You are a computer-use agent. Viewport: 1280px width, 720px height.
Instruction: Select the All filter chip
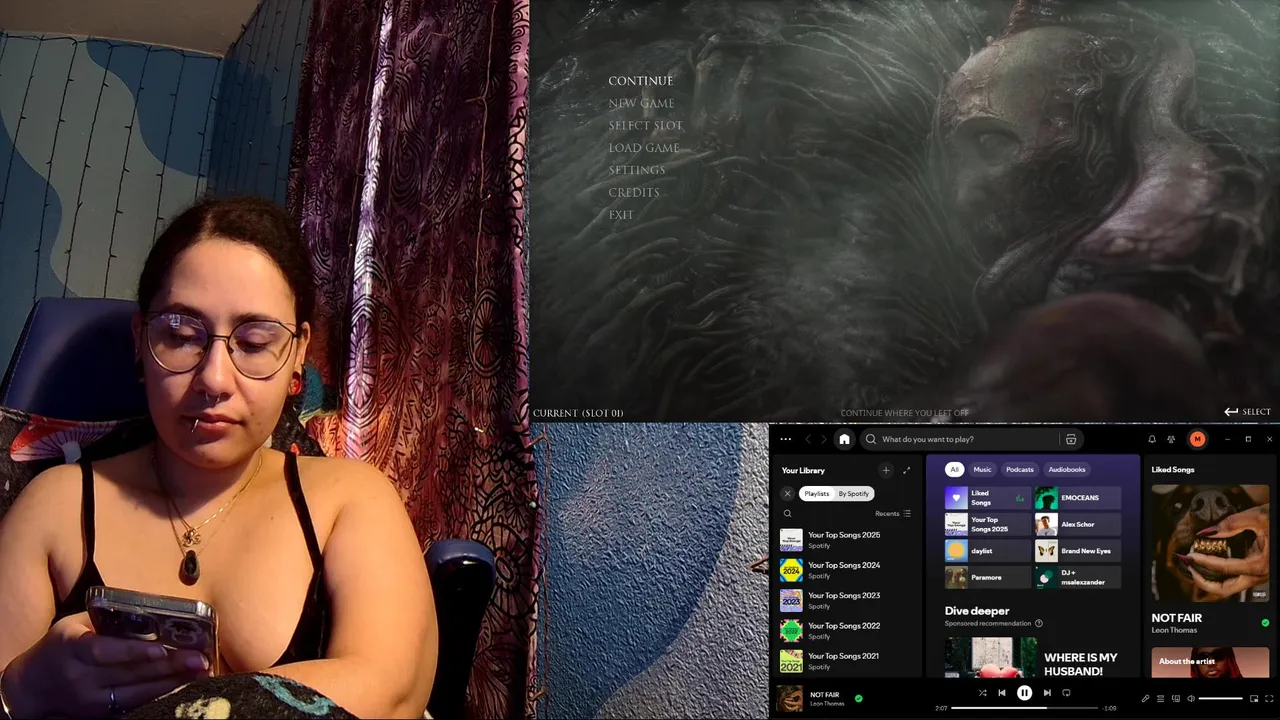click(955, 469)
